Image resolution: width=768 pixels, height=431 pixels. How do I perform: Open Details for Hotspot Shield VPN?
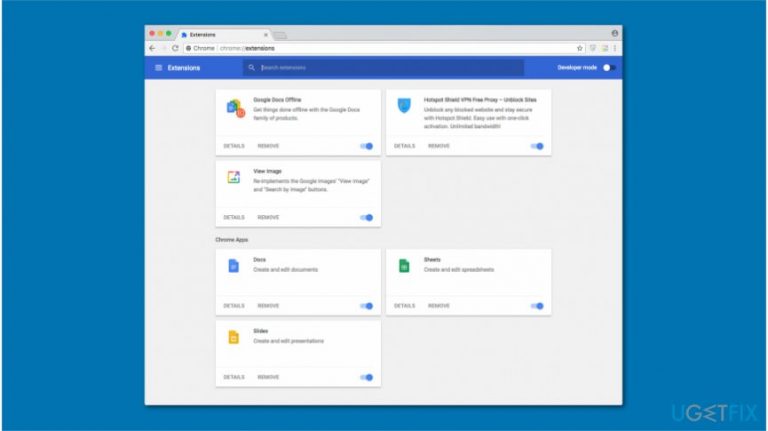405,146
